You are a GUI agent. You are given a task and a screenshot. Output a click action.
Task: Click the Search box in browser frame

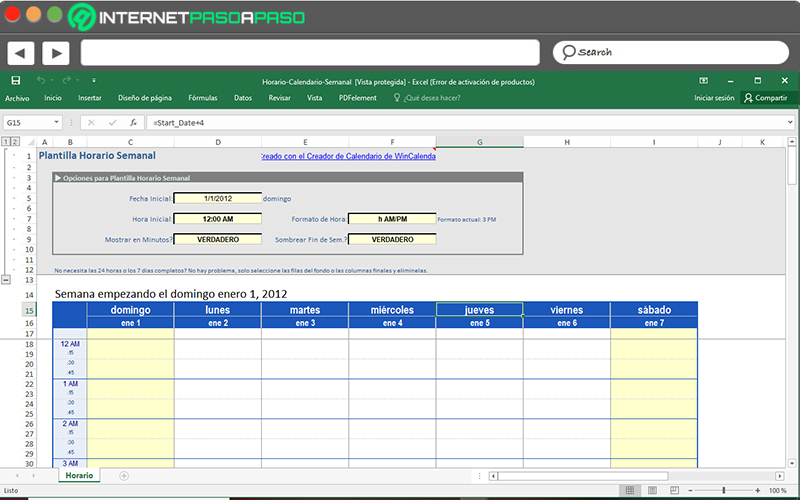670,52
